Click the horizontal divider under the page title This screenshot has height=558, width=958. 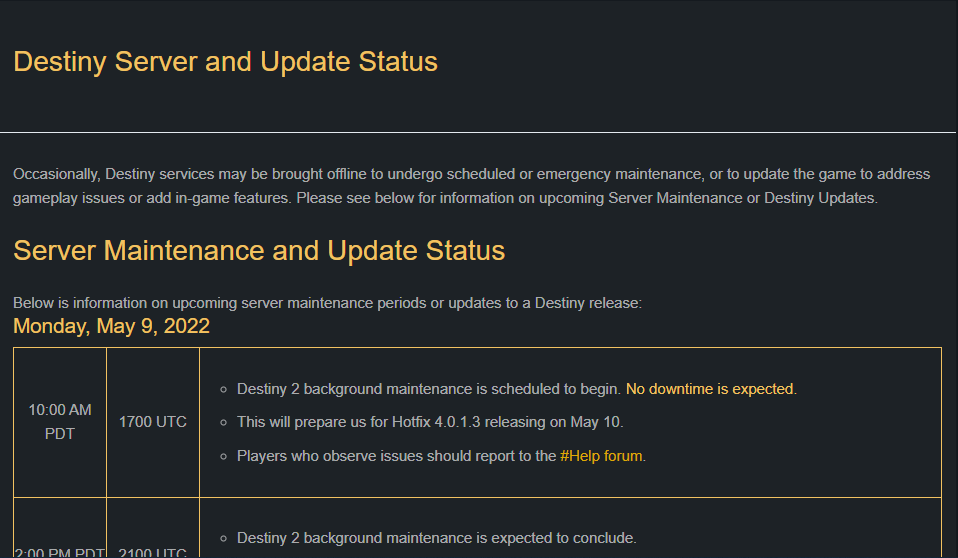point(479,132)
